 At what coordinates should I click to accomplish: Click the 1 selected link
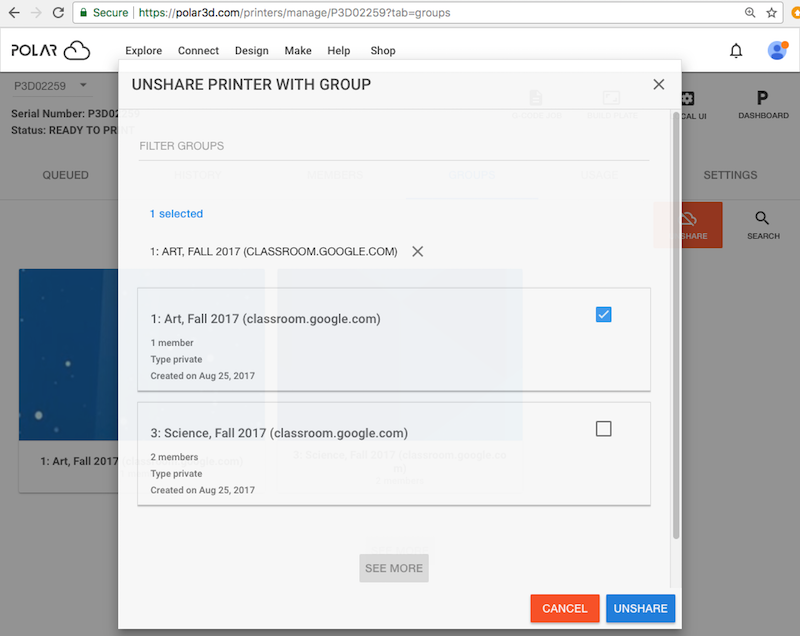[176, 214]
